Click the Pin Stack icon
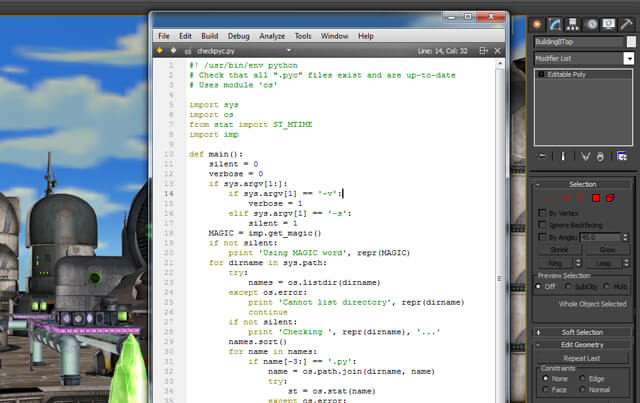The width and height of the screenshot is (640, 403). (541, 156)
